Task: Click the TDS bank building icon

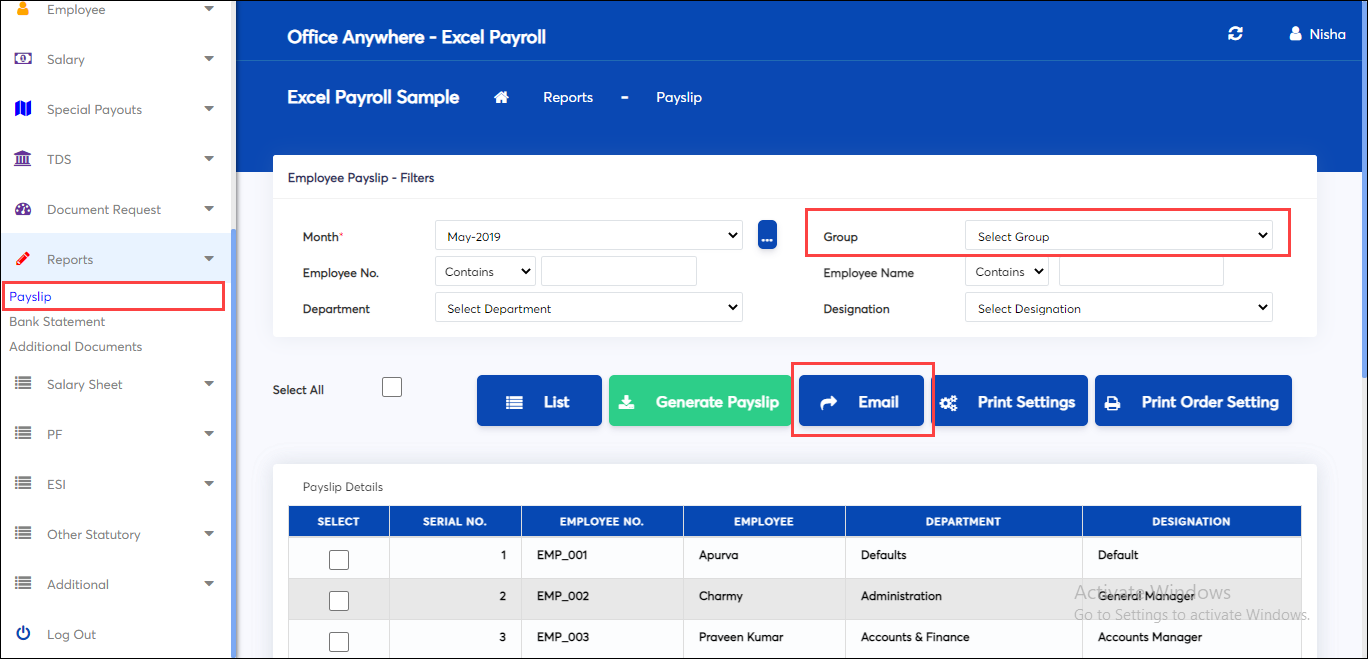Action: (23, 159)
